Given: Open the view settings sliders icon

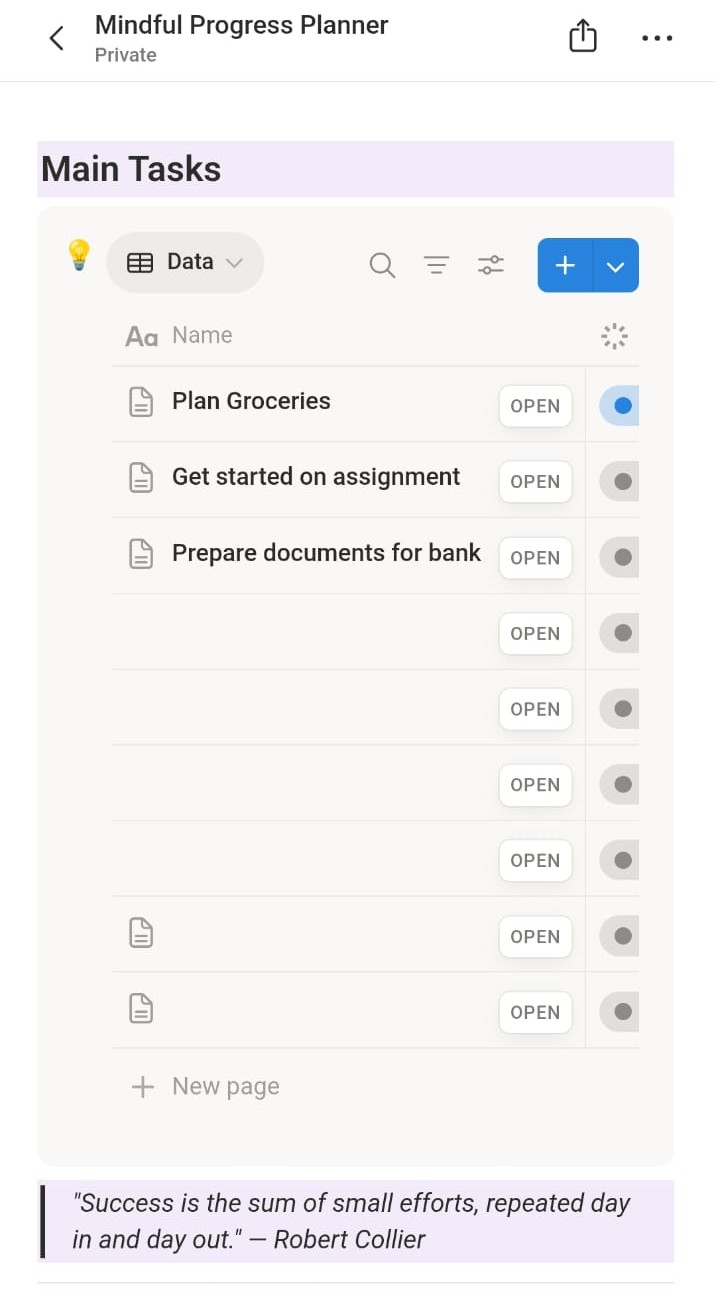Looking at the screenshot, I should tap(491, 265).
